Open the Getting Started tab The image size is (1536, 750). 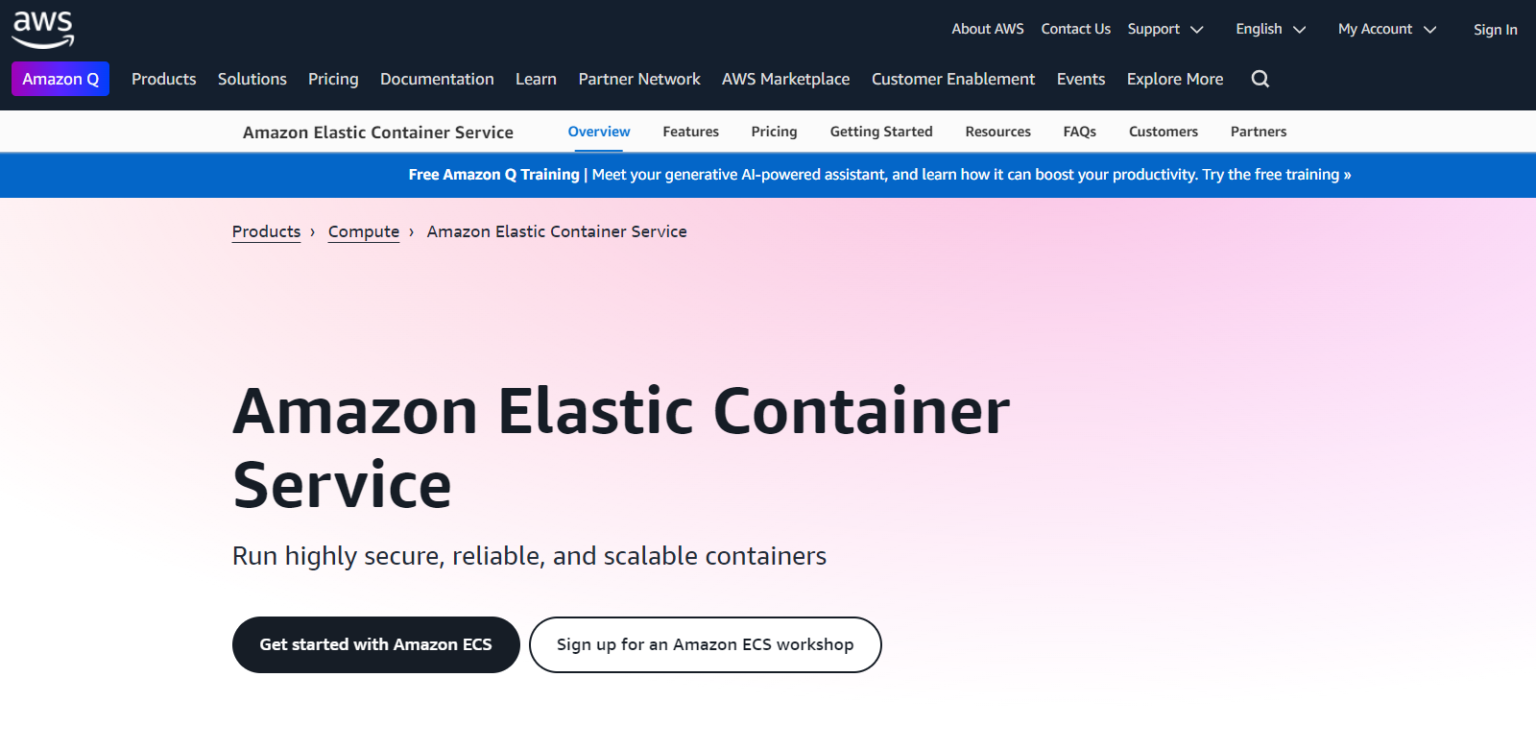[881, 131]
